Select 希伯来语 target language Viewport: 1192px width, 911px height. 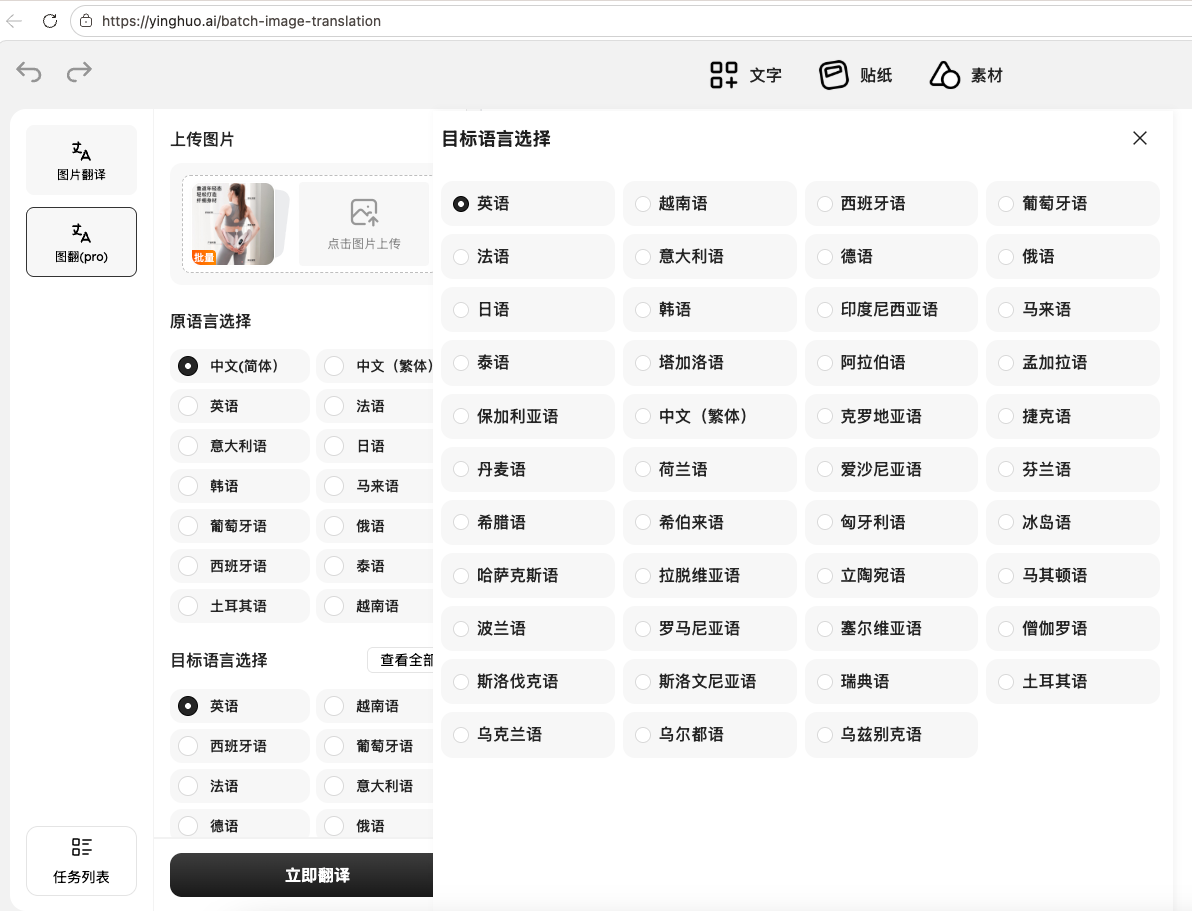[709, 522]
